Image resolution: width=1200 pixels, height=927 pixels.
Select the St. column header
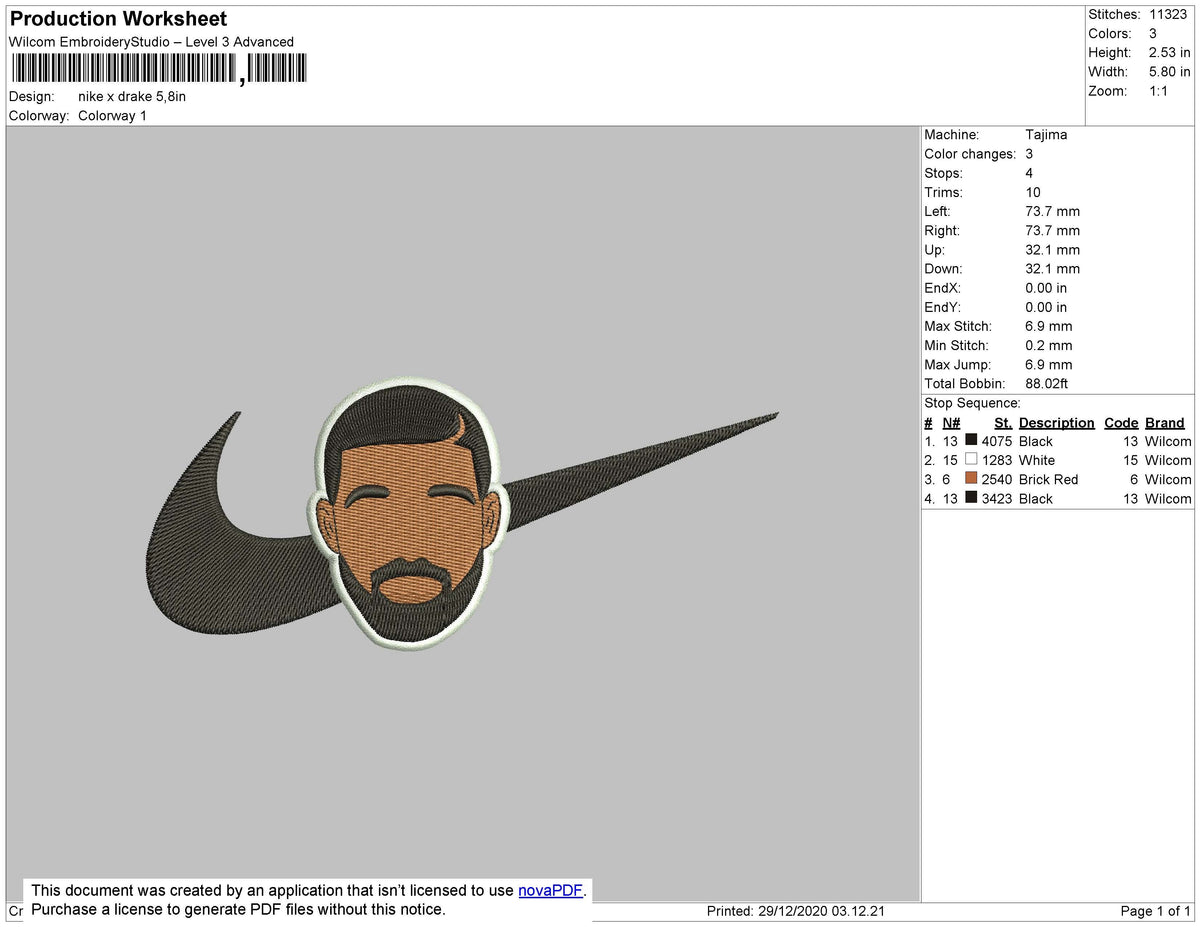[1002, 422]
